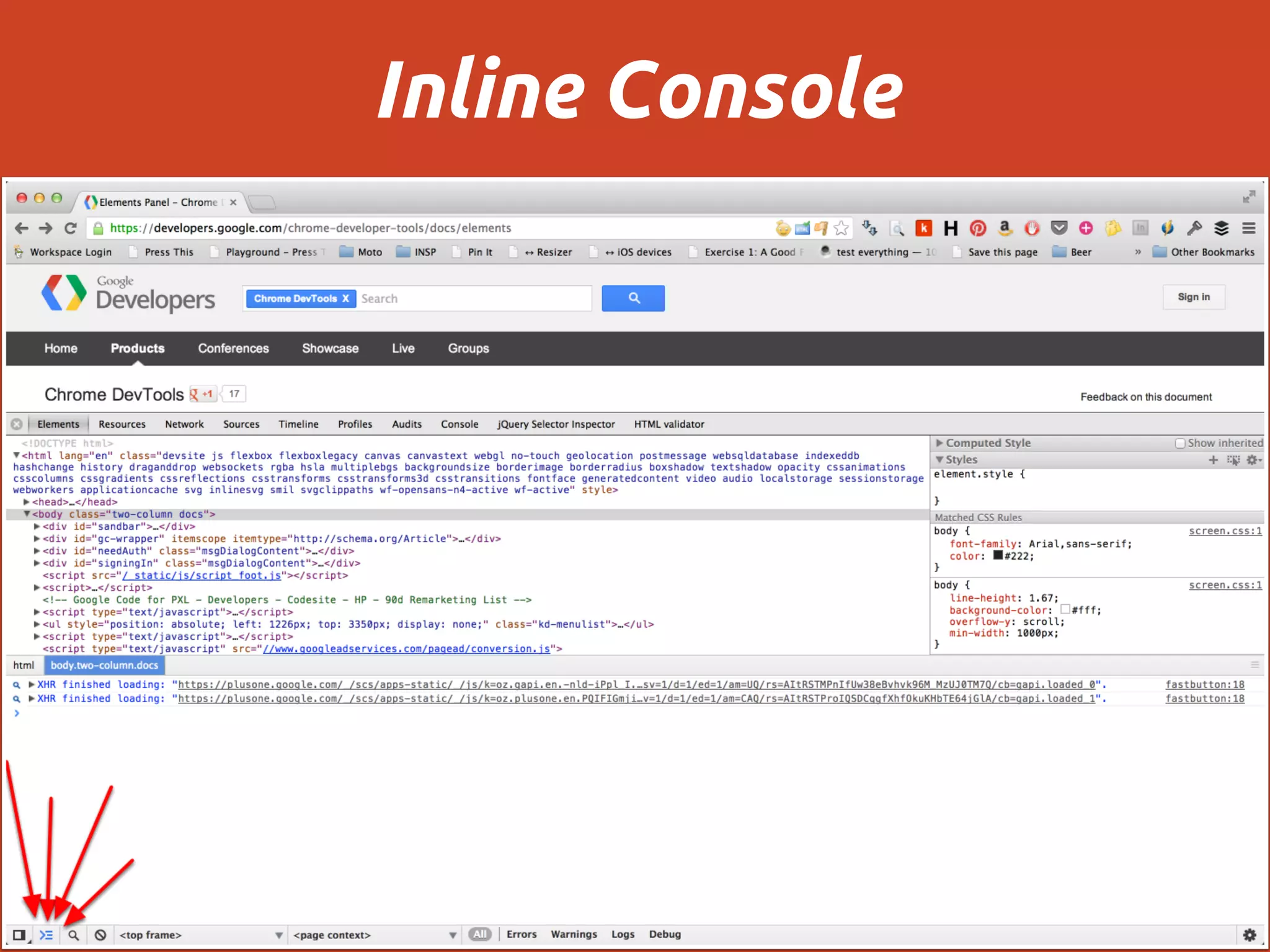This screenshot has width=1270, height=952.
Task: Toggle the Show inherited checkbox
Action: click(1180, 443)
